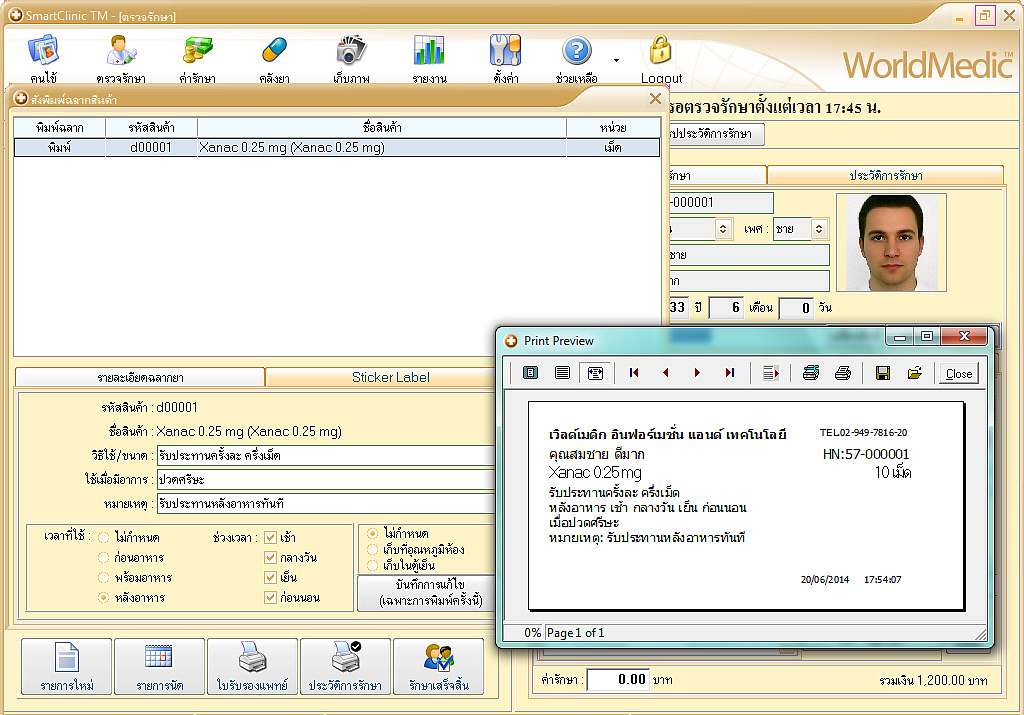Viewport: 1024px width, 715px height.
Task: Click the หมายเหตุ remarks input field
Action: click(x=326, y=504)
